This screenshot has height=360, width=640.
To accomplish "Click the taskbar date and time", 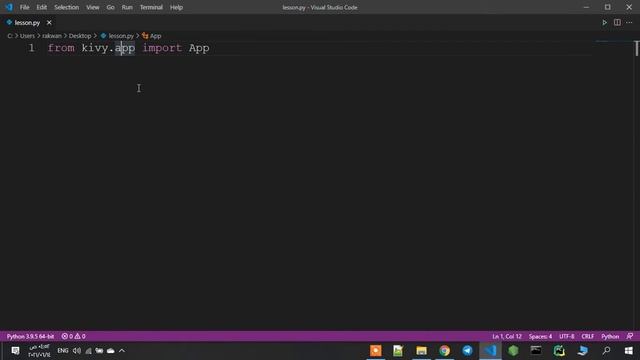I will [x=39, y=351].
